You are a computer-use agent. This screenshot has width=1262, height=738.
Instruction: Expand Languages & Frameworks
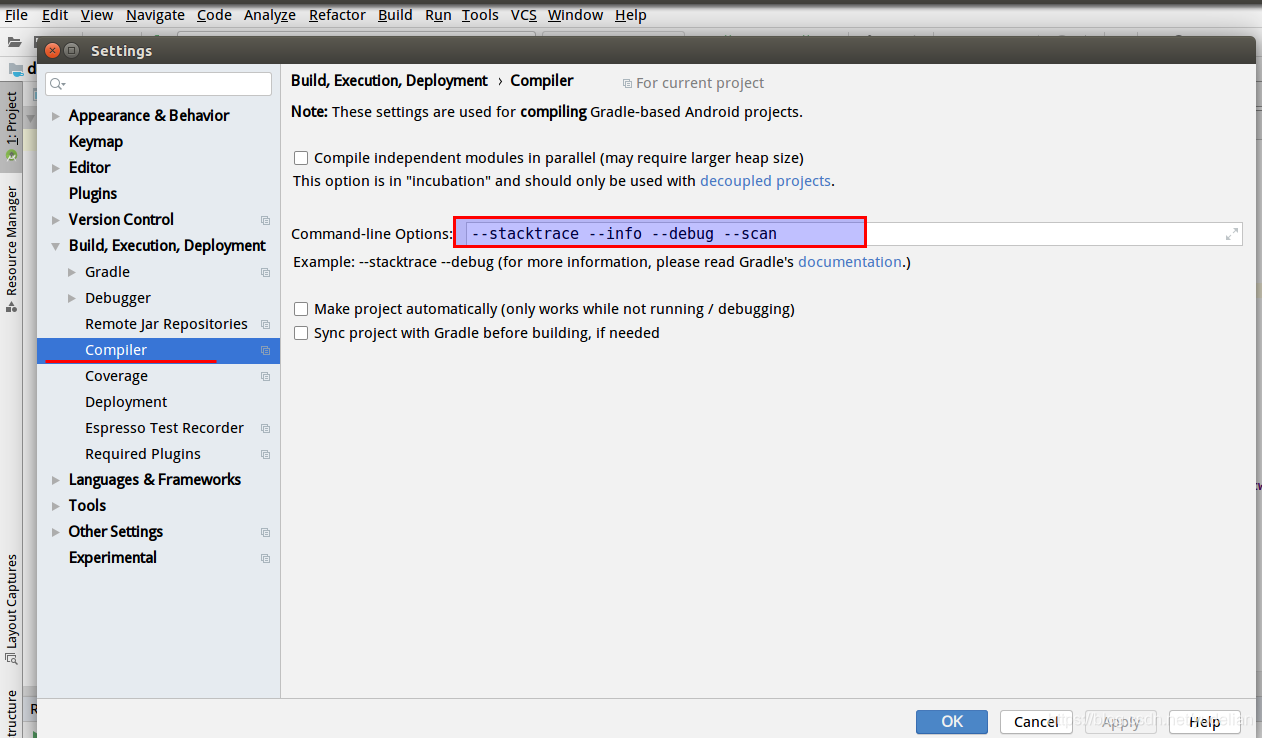click(56, 479)
